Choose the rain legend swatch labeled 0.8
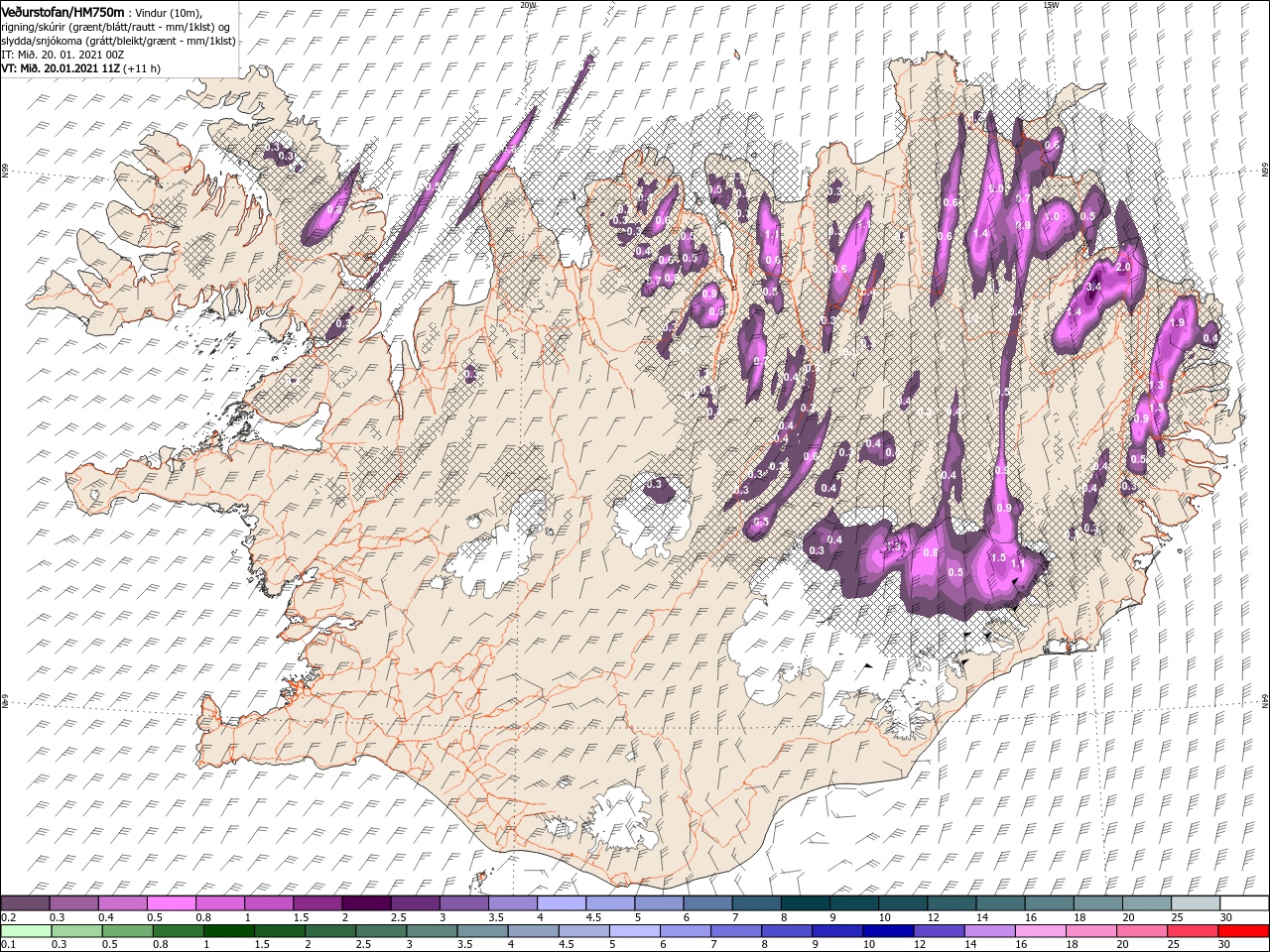The width and height of the screenshot is (1270, 952). pos(178,931)
